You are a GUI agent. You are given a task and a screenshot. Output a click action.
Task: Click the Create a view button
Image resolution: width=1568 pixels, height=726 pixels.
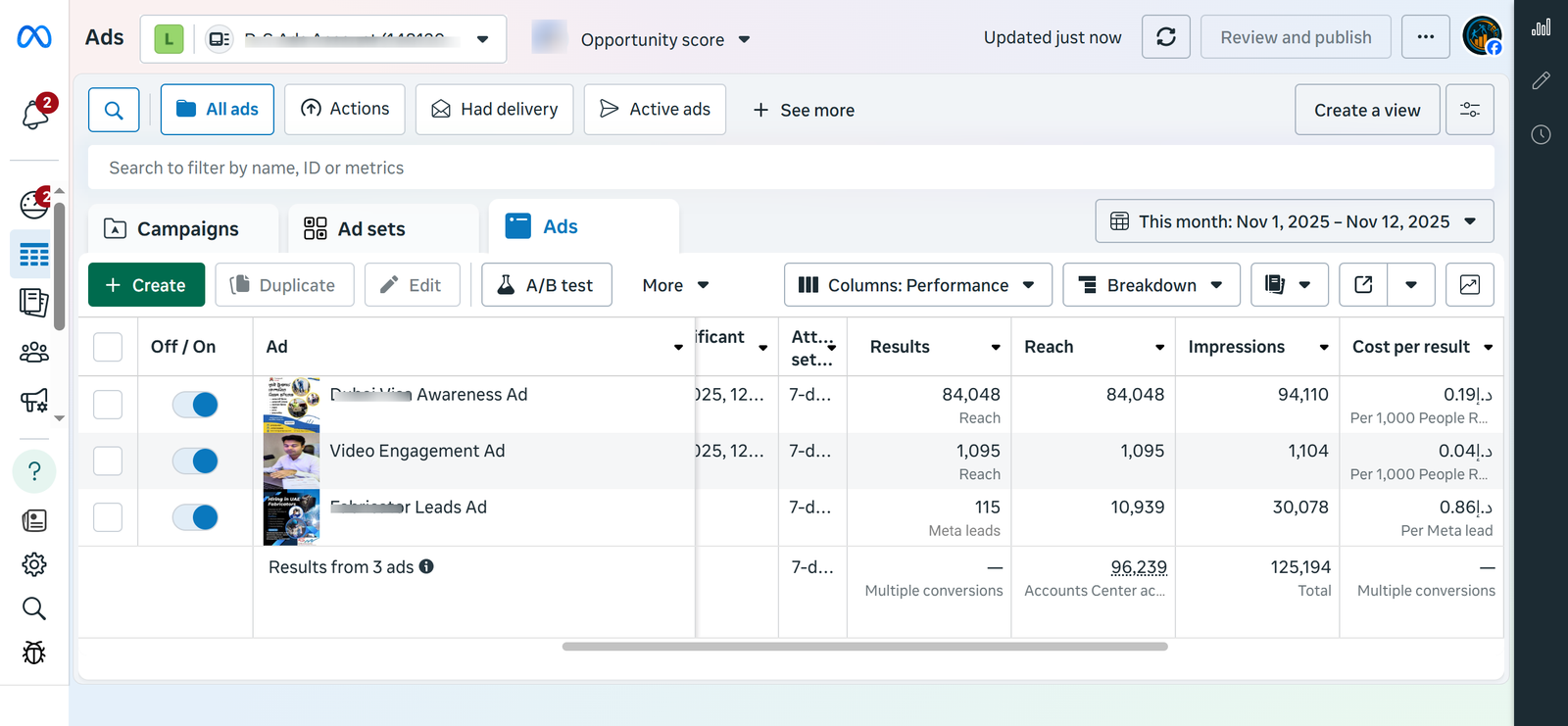(x=1367, y=110)
